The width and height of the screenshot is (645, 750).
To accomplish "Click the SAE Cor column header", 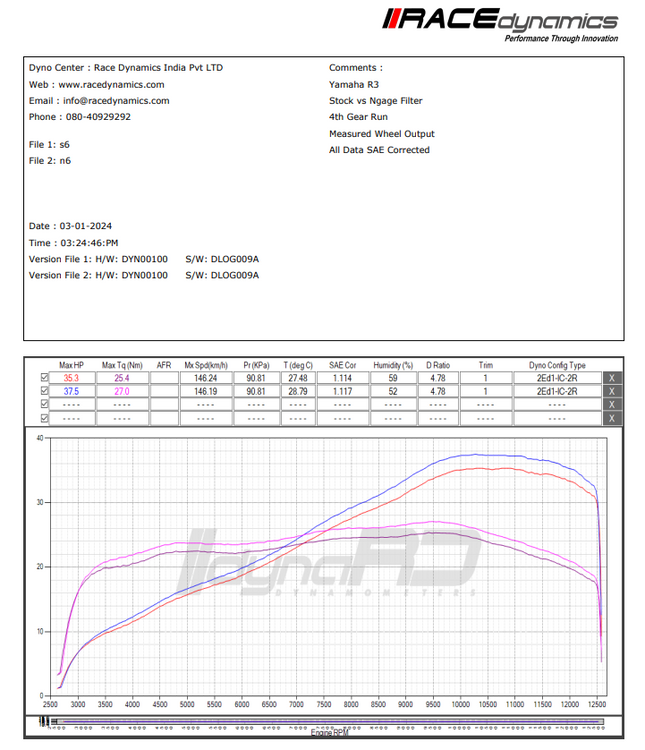I will [343, 365].
